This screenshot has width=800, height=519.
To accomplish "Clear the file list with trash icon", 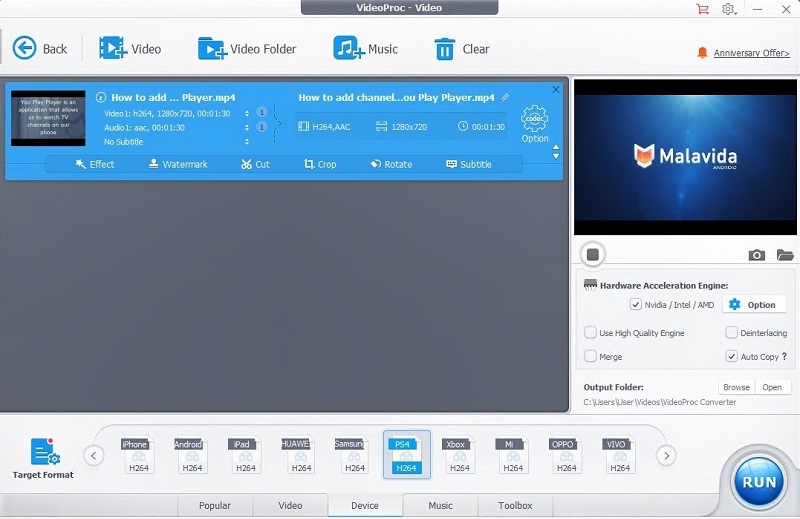I will pyautogui.click(x=461, y=49).
